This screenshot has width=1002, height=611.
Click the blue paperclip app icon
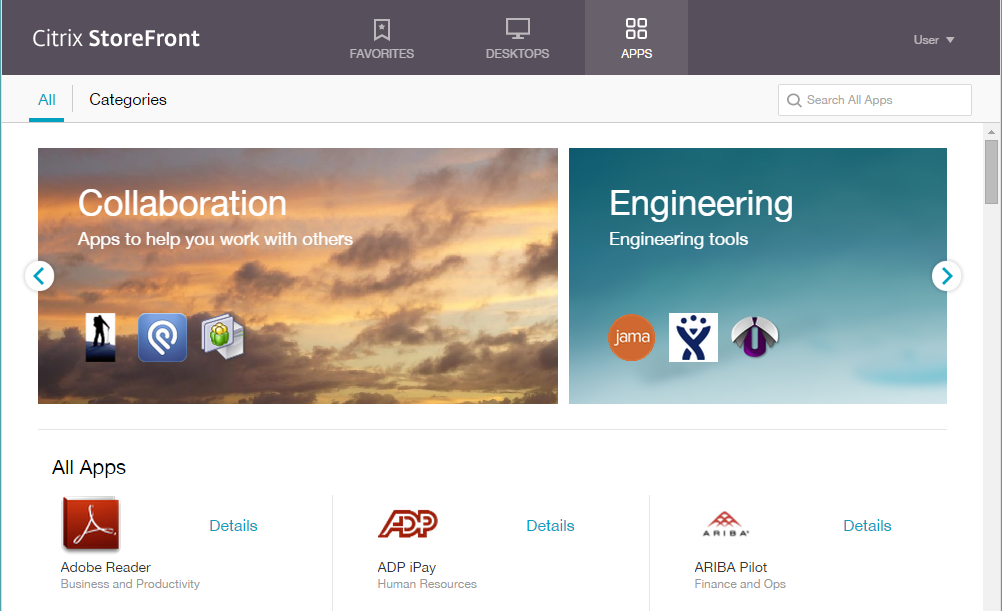pos(162,337)
